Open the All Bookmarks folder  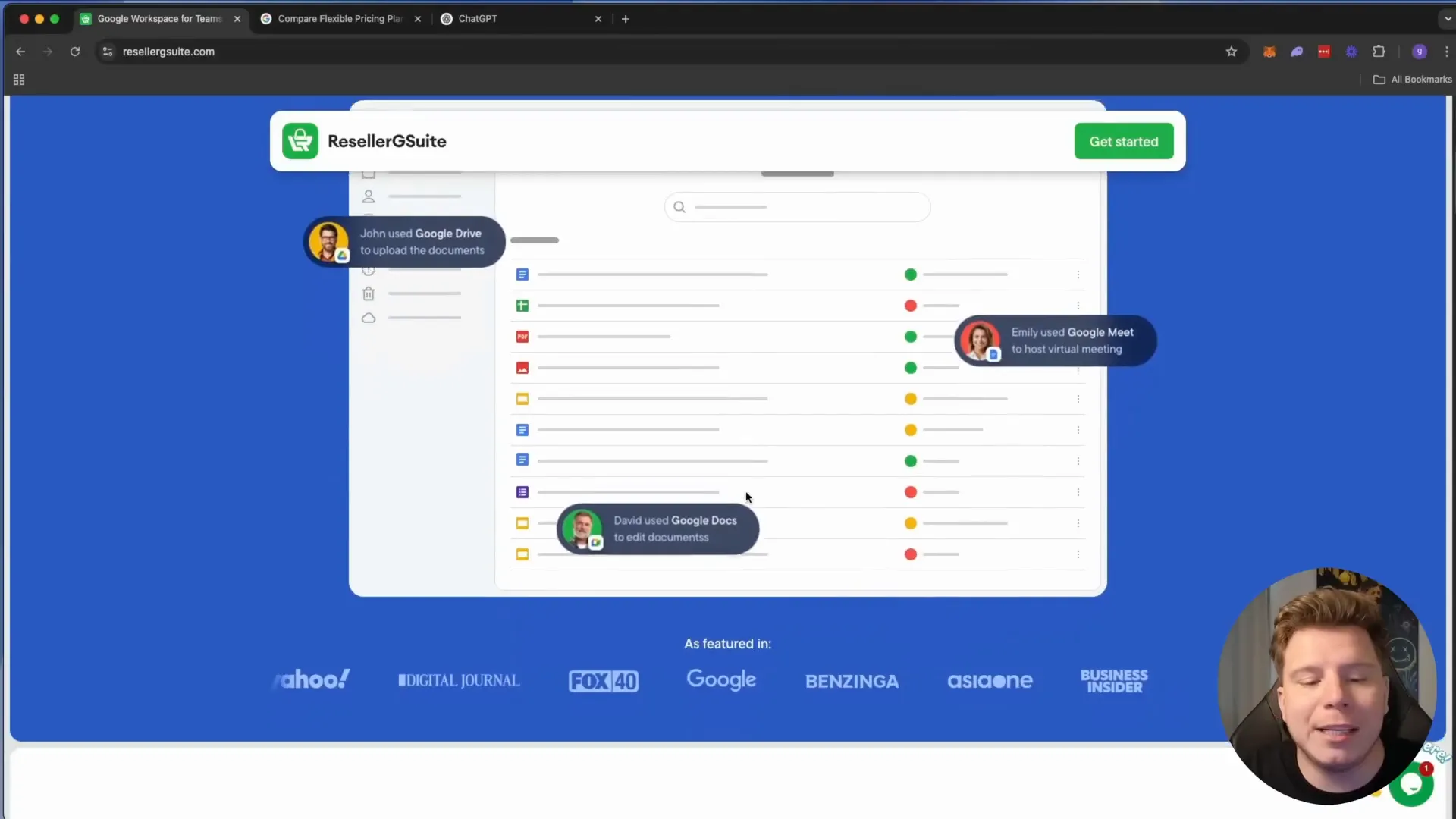click(x=1412, y=80)
